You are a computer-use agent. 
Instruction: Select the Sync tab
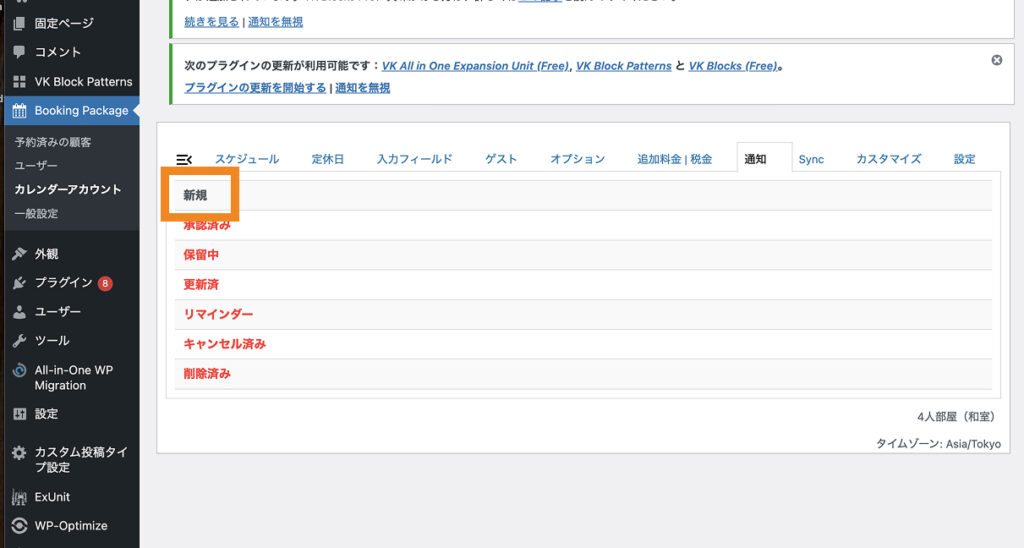(811, 159)
